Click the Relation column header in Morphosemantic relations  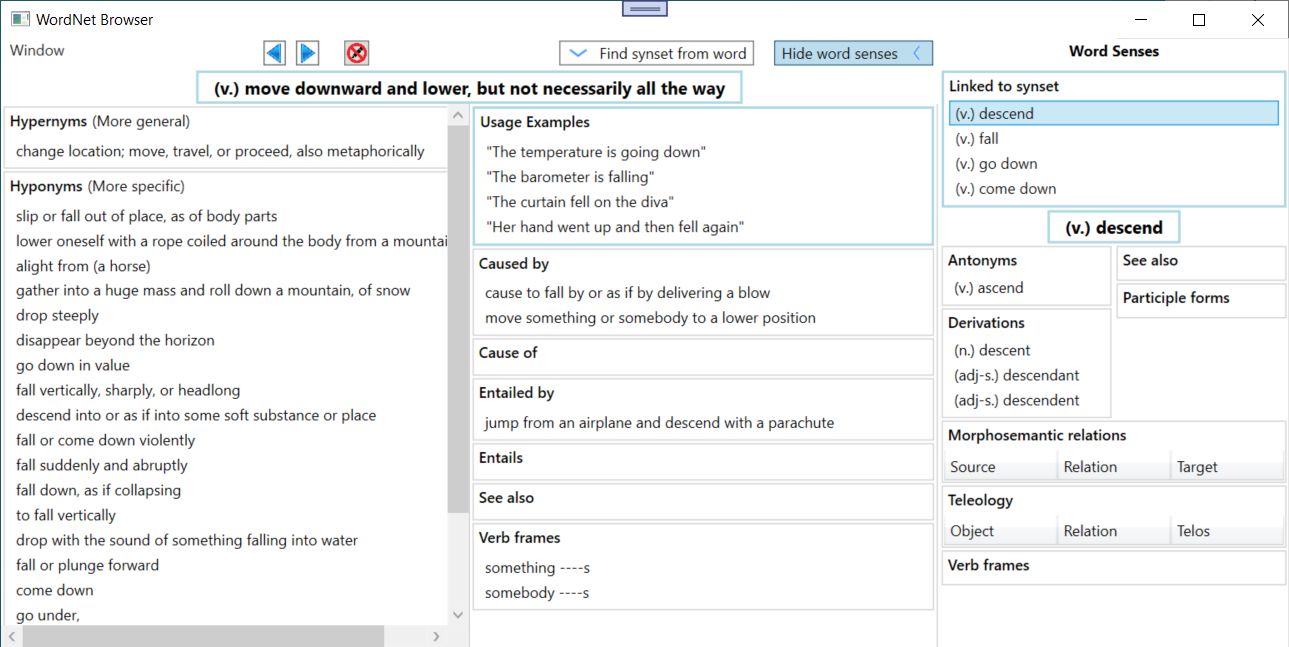(1114, 467)
